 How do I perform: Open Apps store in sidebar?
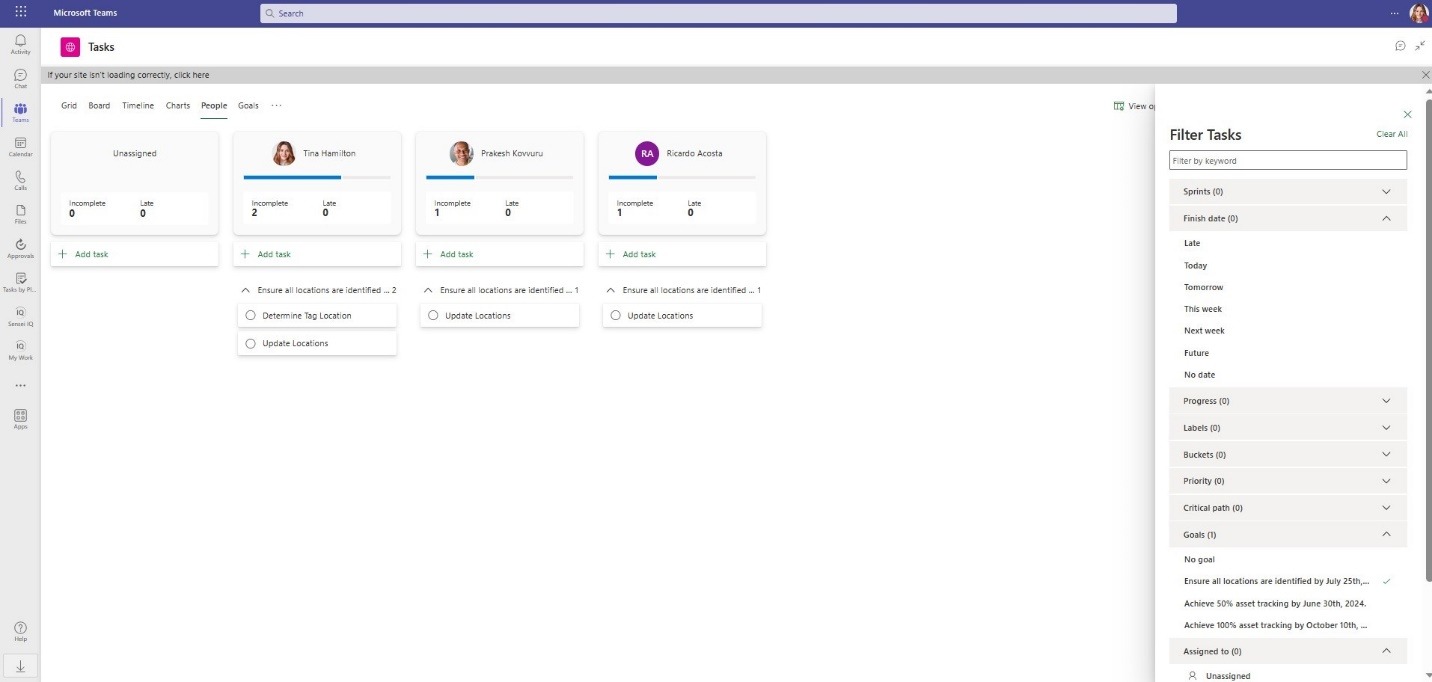pyautogui.click(x=20, y=419)
